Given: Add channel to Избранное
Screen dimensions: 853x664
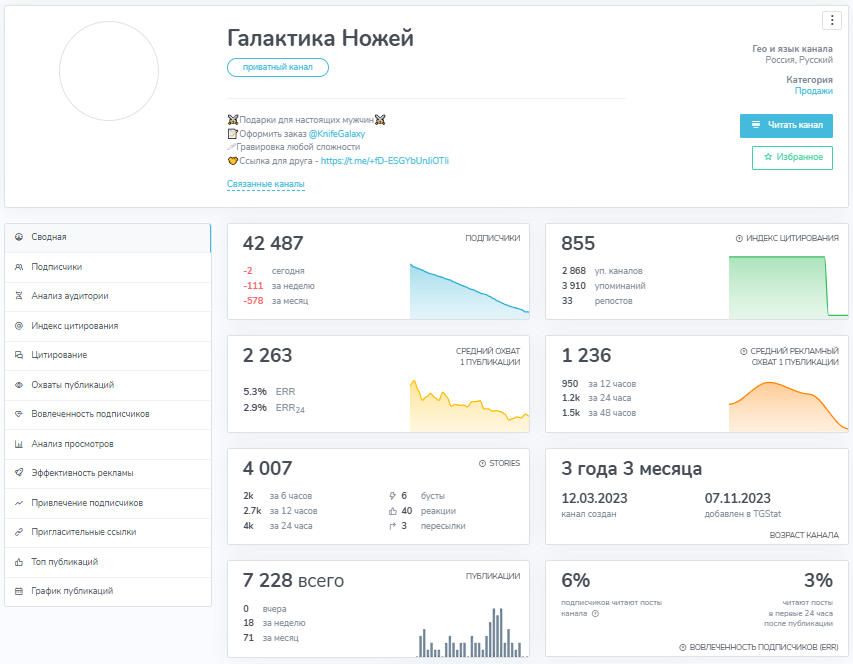Looking at the screenshot, I should 792,158.
